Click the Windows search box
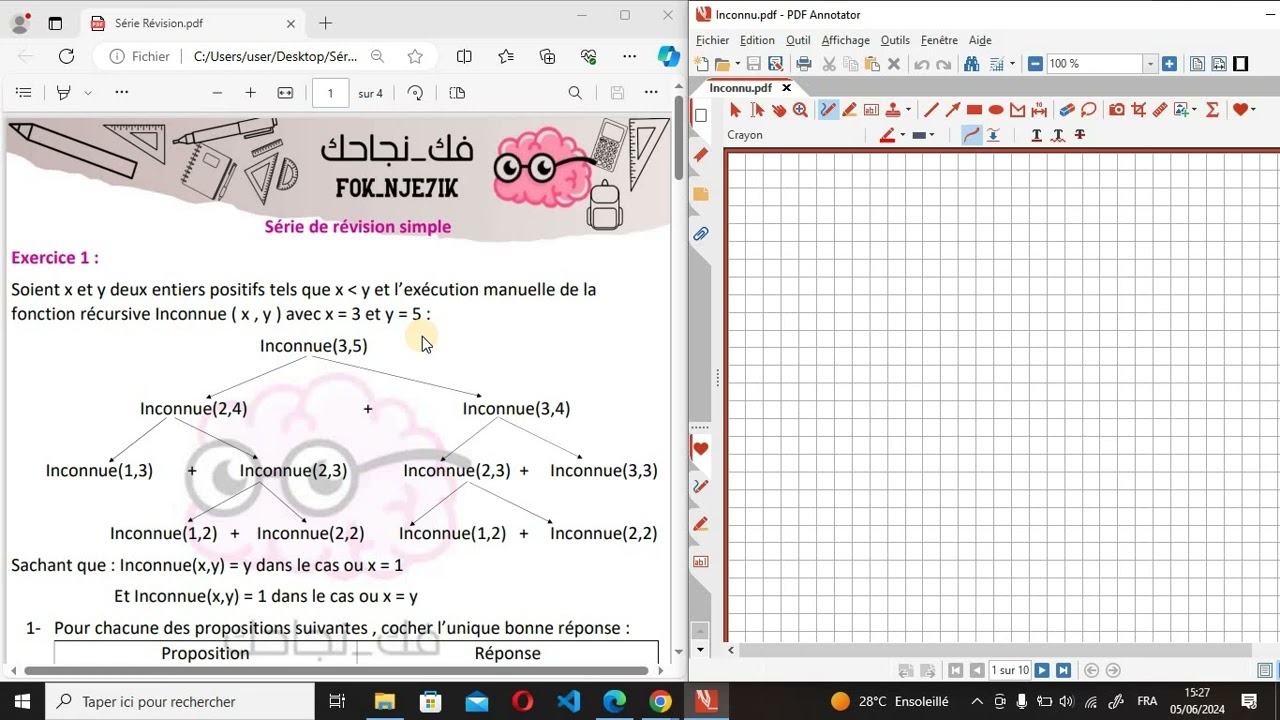This screenshot has width=1280, height=720. (181, 702)
